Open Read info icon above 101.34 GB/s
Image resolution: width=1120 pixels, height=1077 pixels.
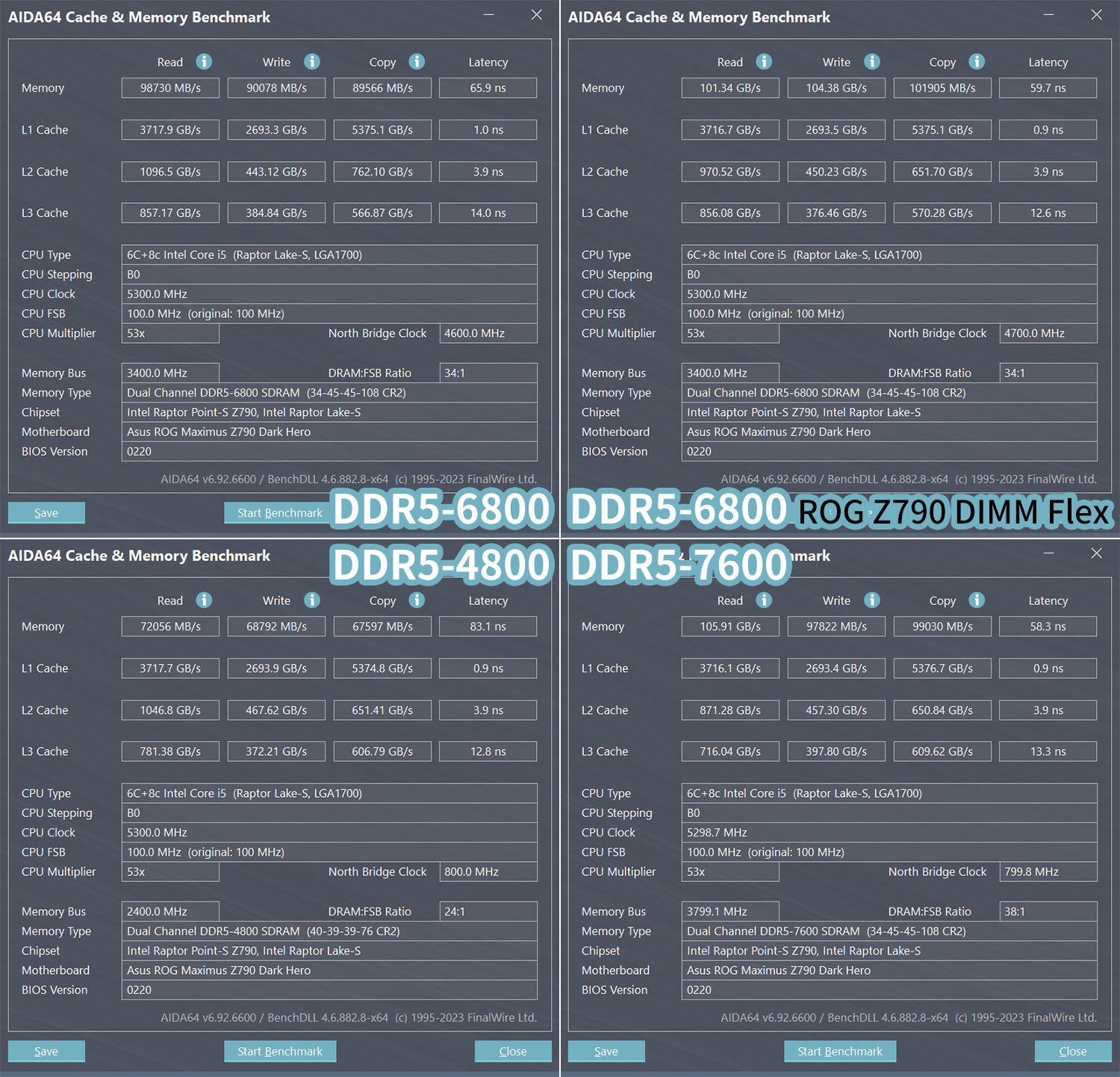pos(764,62)
